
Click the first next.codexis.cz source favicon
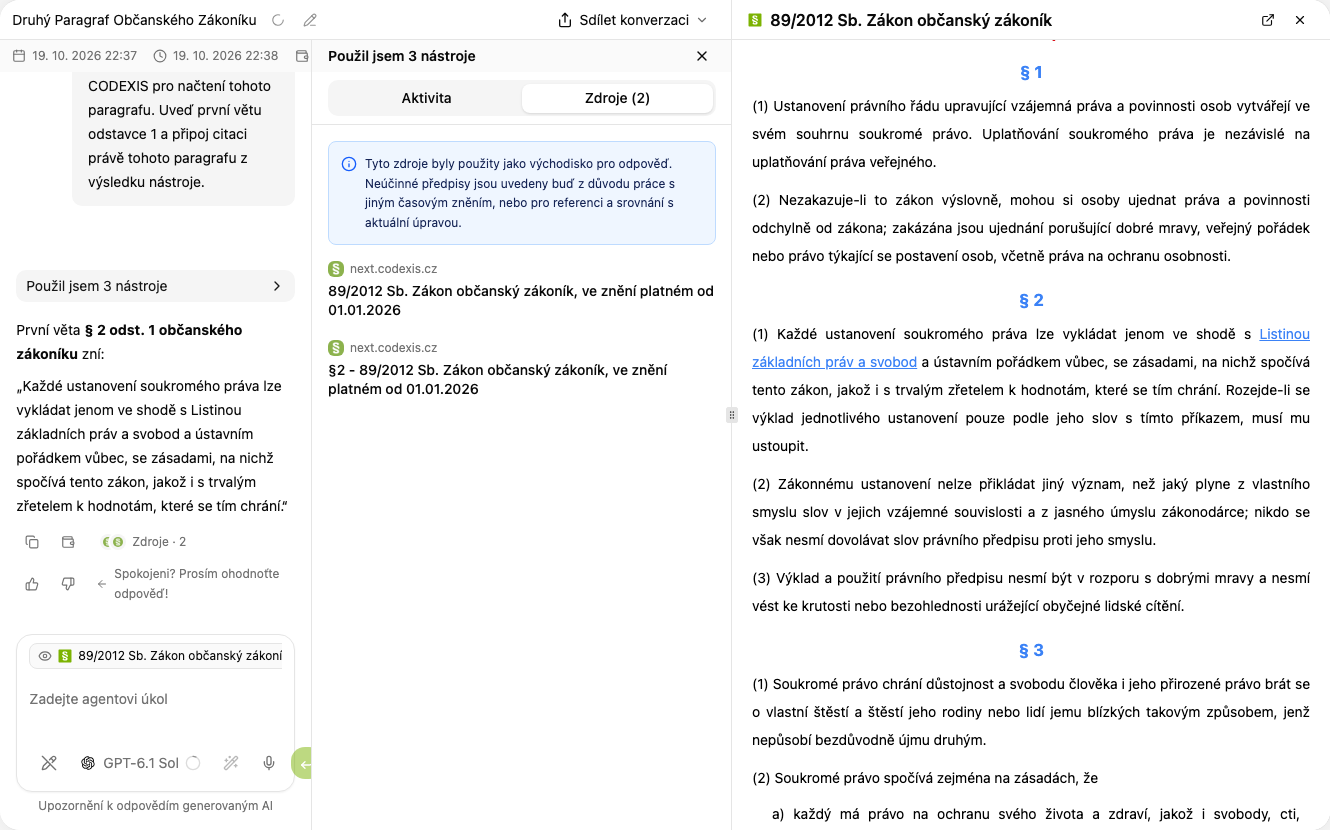pos(336,269)
